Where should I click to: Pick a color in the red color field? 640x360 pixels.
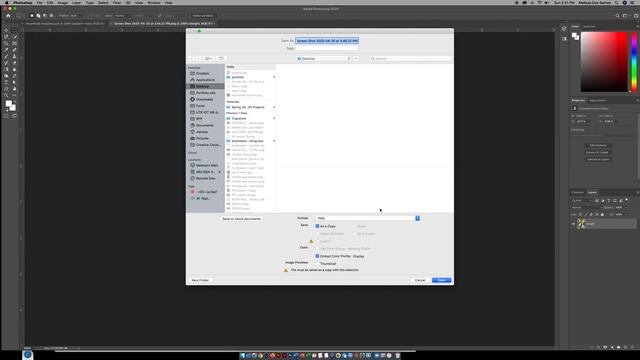(x=604, y=62)
